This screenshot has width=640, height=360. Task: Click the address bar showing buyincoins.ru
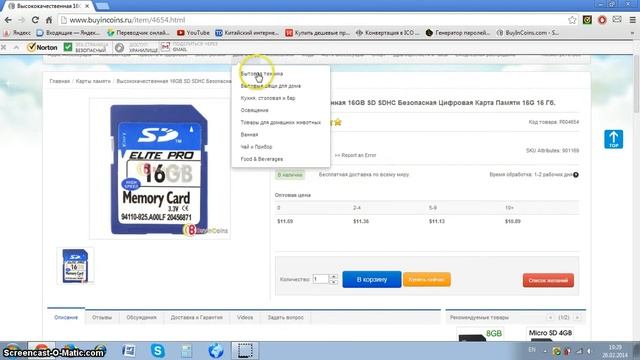point(314,20)
